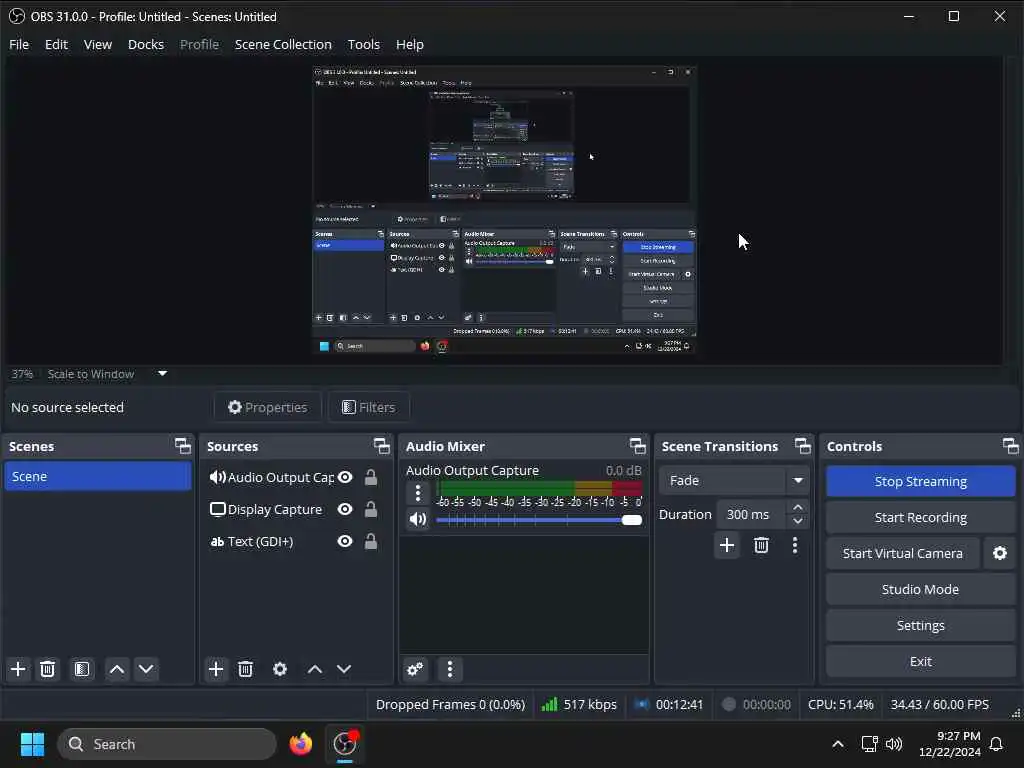Open Audio Mixer bottom options menu dots
The image size is (1024, 768).
coord(450,669)
